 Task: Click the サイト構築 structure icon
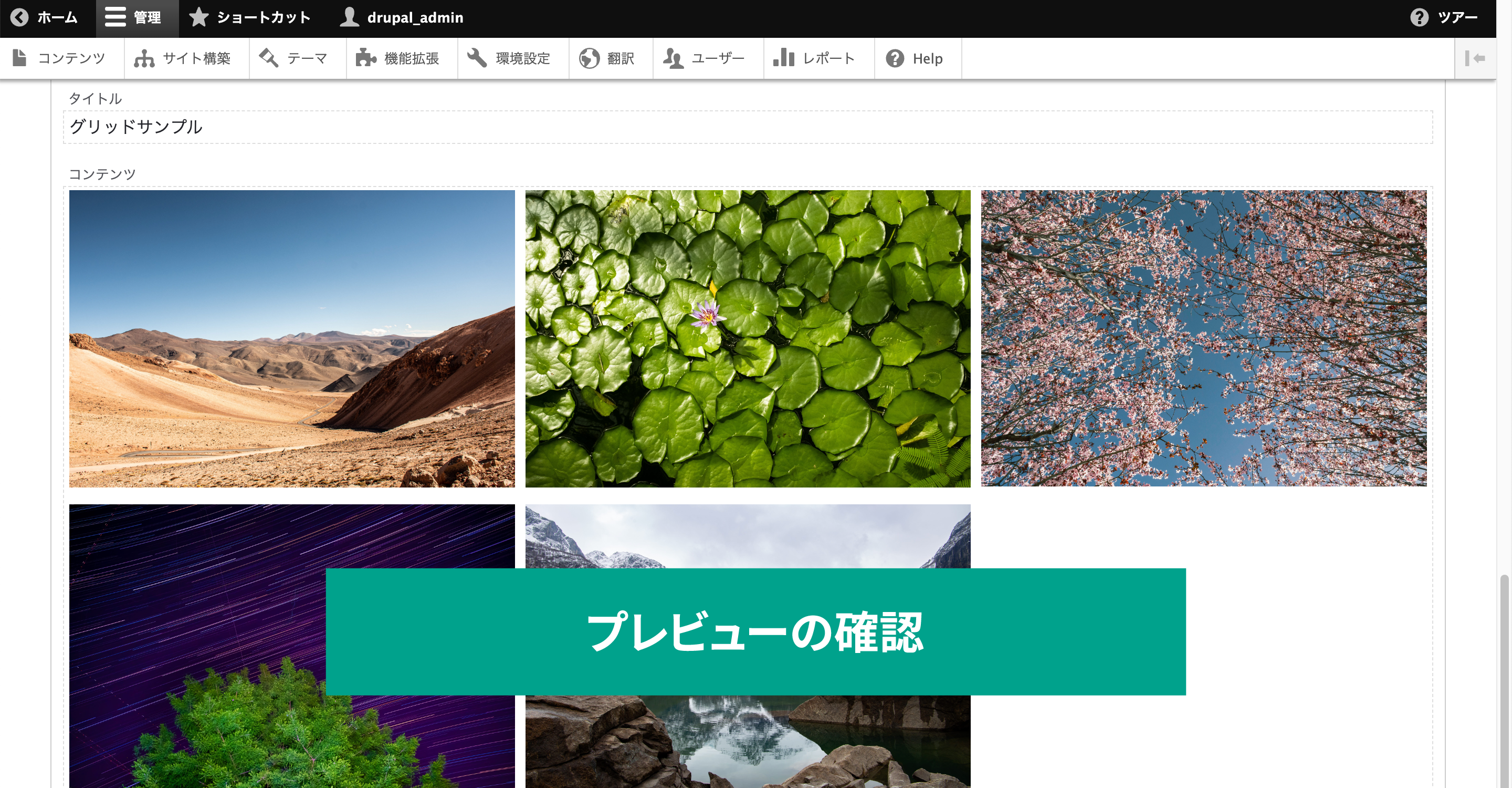(x=144, y=58)
